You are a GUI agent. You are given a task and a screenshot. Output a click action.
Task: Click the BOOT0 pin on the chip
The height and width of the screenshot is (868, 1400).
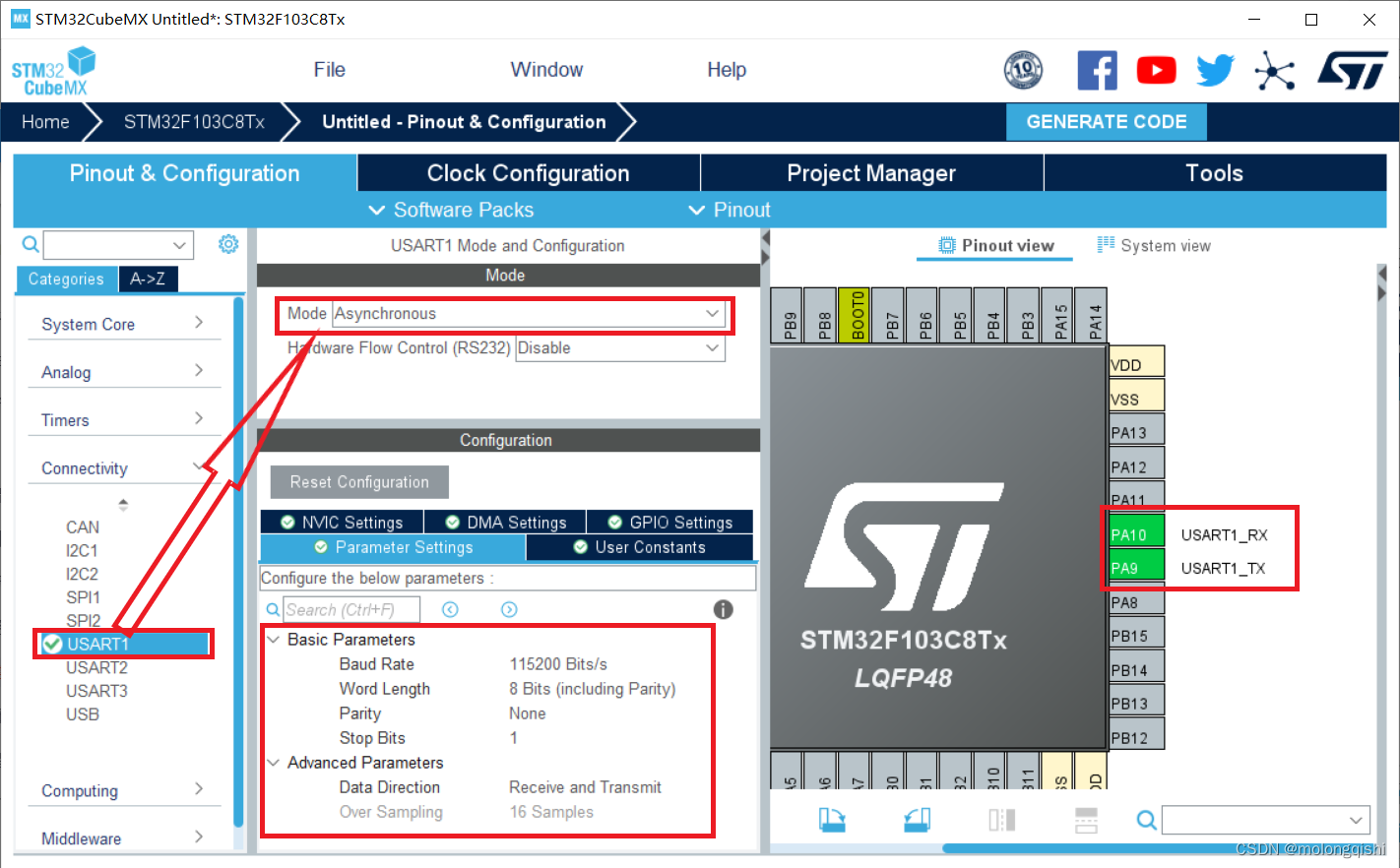[854, 315]
